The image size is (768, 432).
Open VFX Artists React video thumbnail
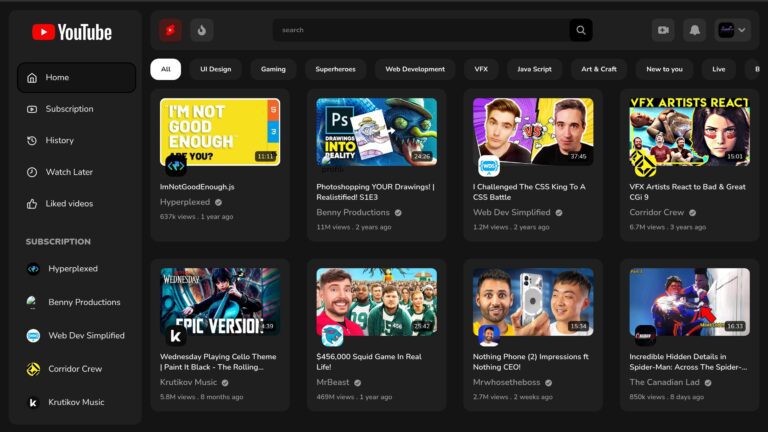[x=690, y=132]
